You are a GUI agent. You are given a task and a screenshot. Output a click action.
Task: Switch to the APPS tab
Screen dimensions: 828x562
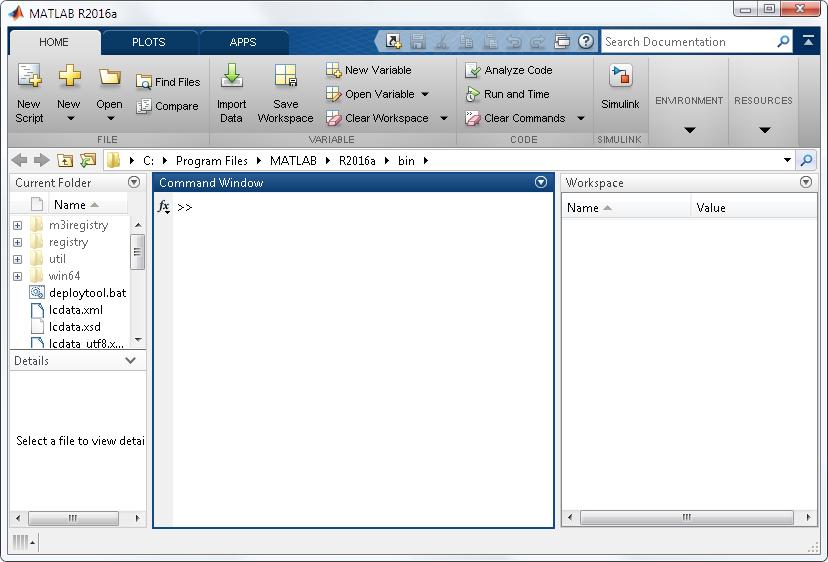pos(243,42)
